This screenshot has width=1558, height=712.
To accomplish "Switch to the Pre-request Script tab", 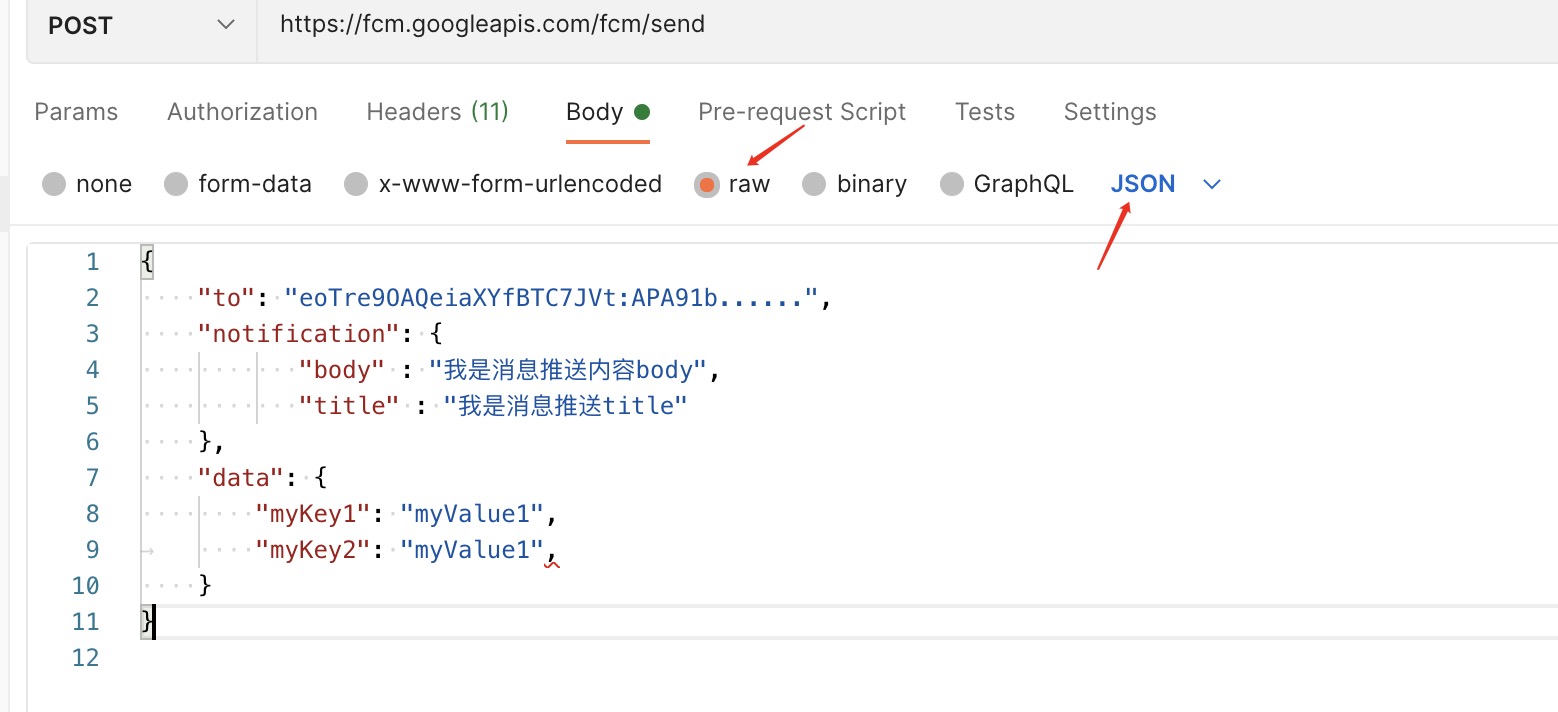I will pyautogui.click(x=801, y=111).
